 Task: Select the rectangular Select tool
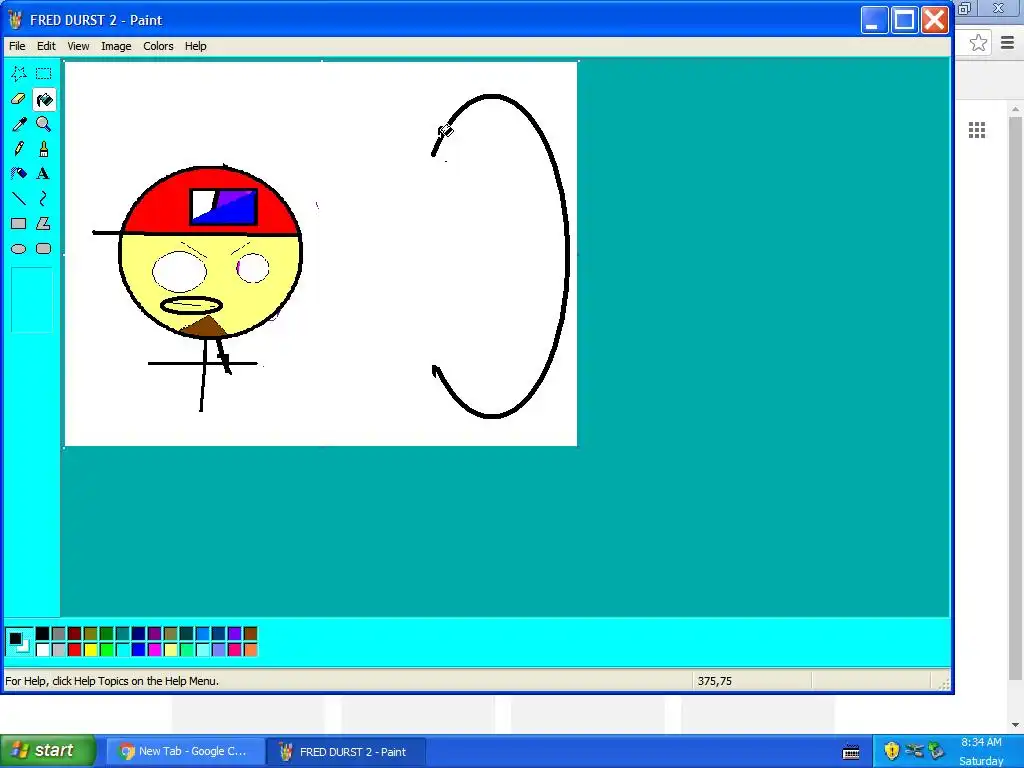tap(44, 74)
